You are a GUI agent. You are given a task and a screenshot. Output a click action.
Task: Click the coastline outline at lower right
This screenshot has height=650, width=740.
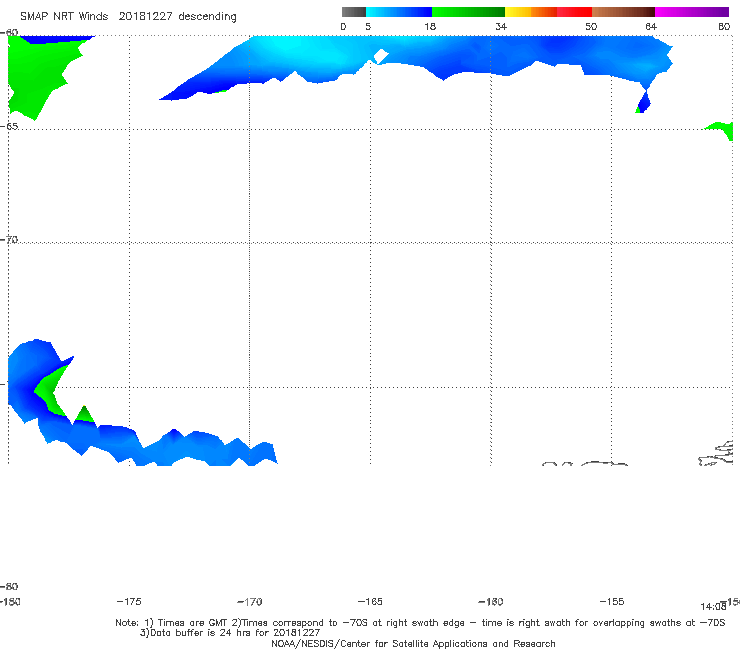point(716,454)
